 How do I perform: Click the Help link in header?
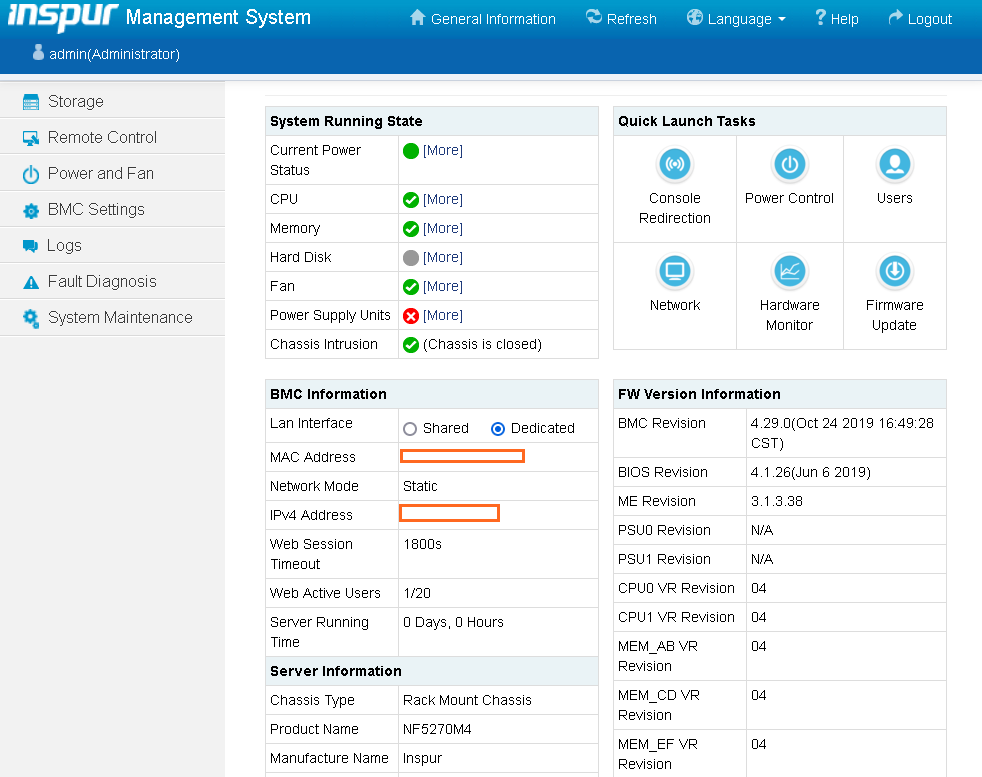(844, 19)
